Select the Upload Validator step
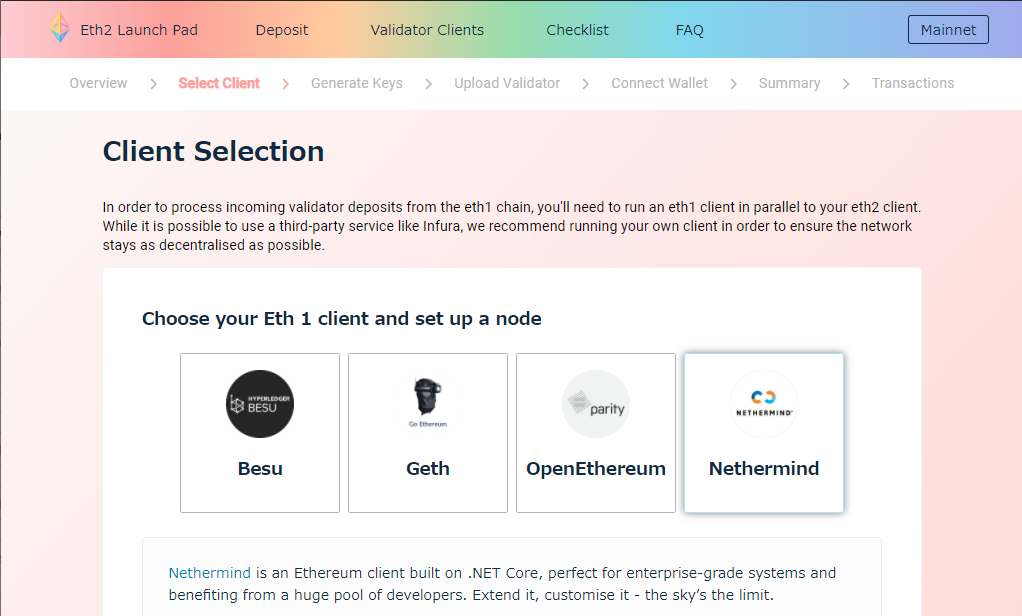Screen dimensions: 1022x616 tap(507, 83)
